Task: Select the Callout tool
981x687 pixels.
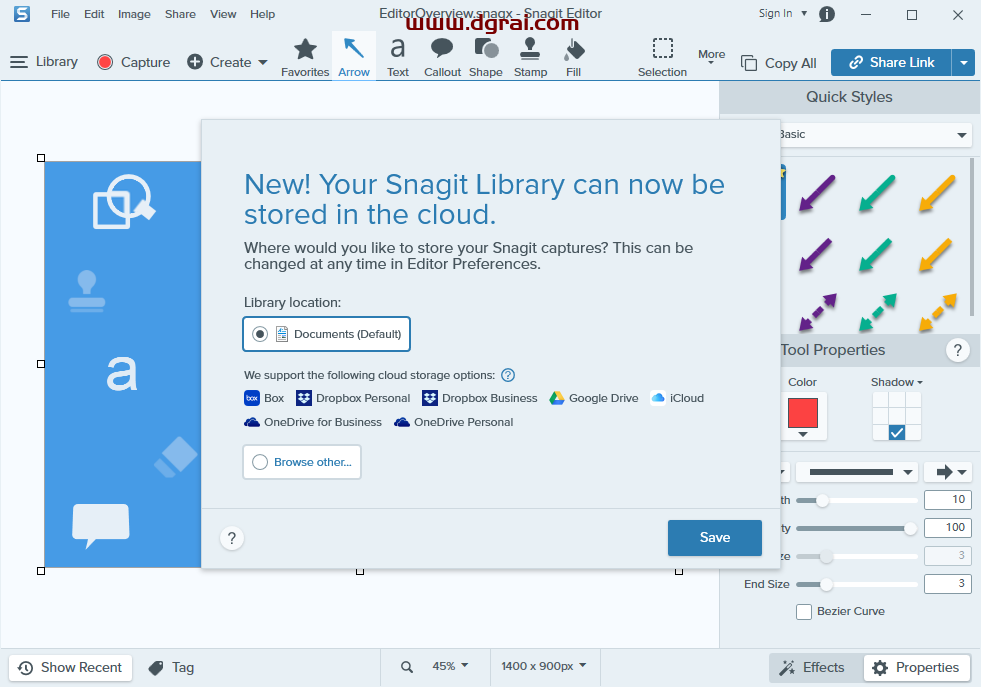Action: 442,57
